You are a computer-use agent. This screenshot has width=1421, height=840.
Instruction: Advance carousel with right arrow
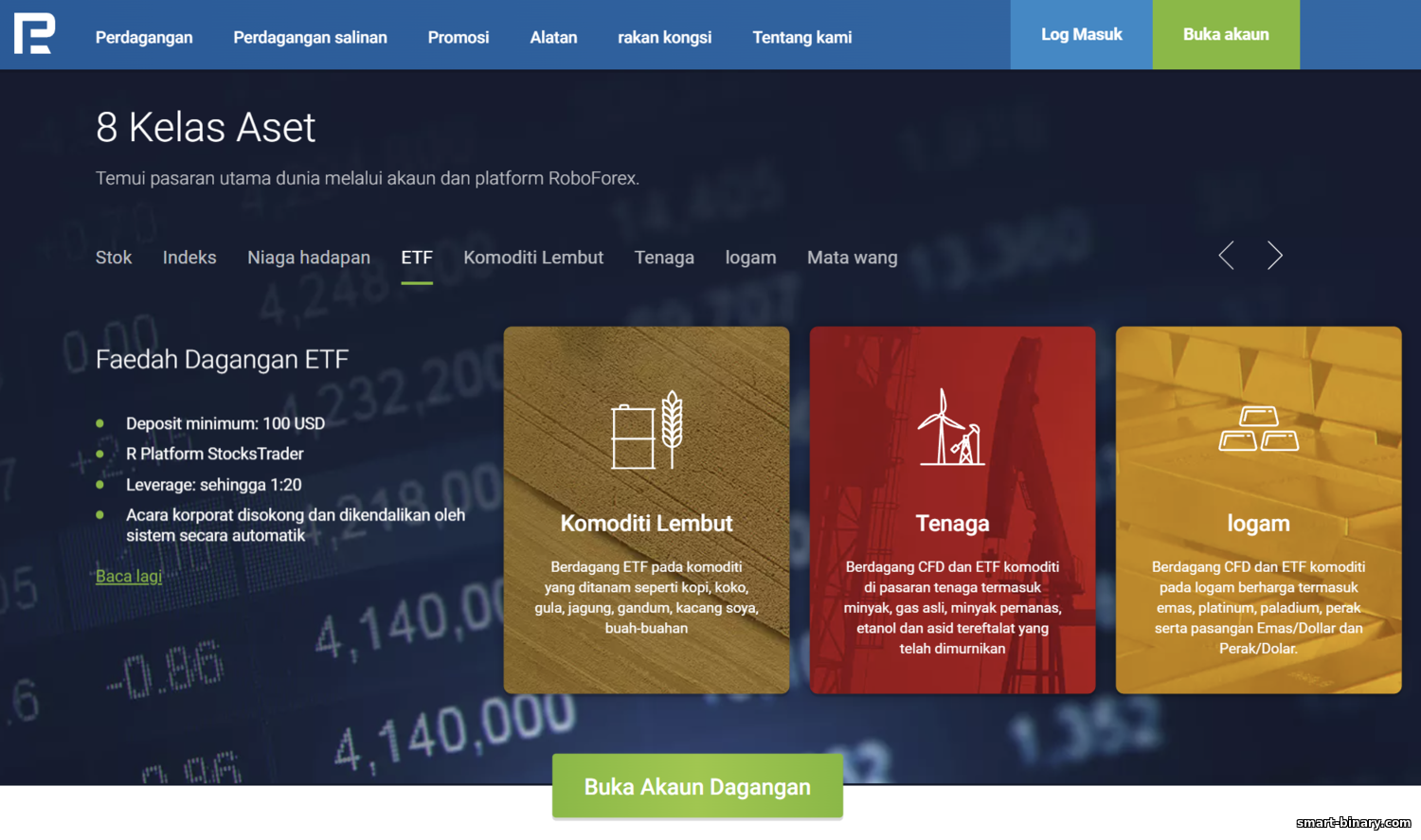1275,255
